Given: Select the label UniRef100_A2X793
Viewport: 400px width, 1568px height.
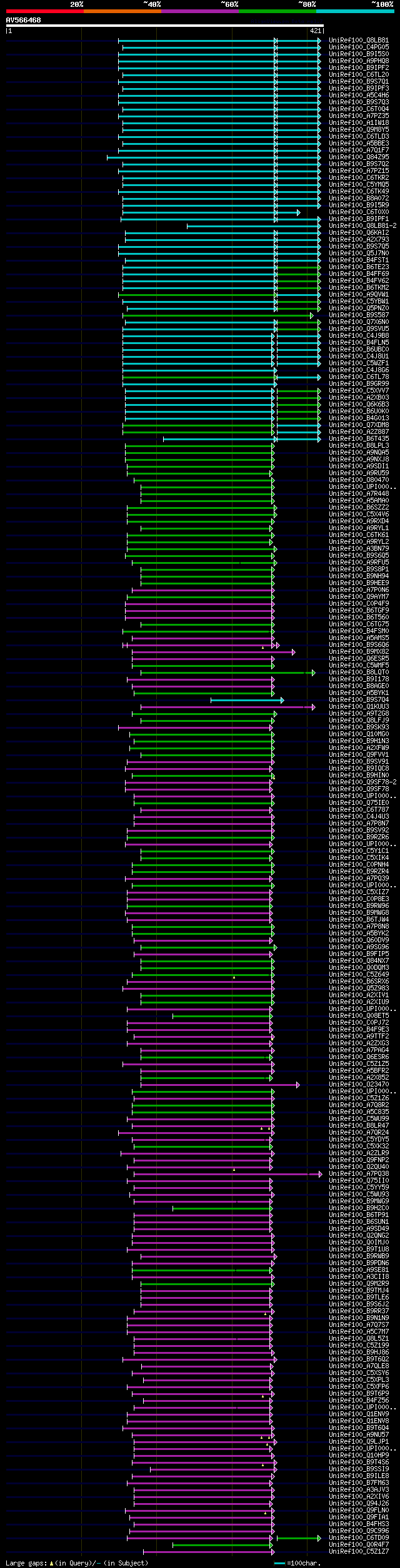Looking at the screenshot, I should [359, 239].
